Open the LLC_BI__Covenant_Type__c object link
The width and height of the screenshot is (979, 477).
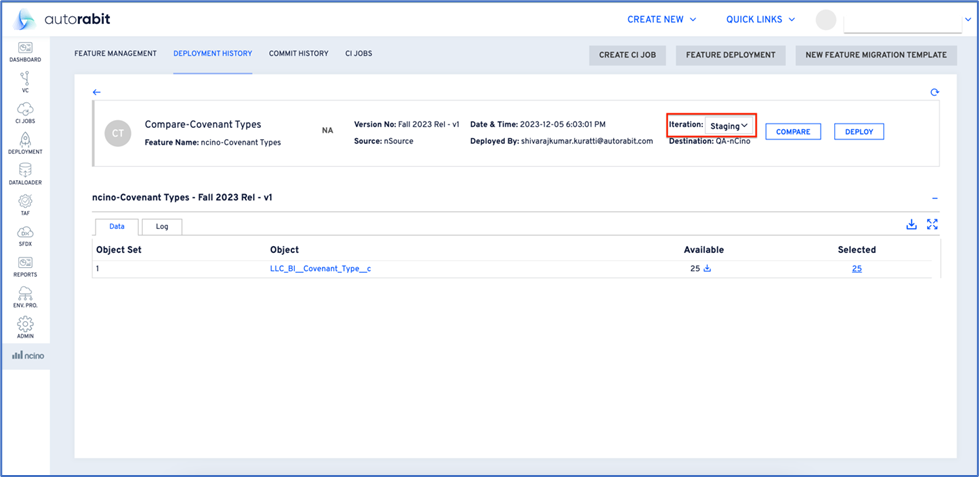coord(320,269)
